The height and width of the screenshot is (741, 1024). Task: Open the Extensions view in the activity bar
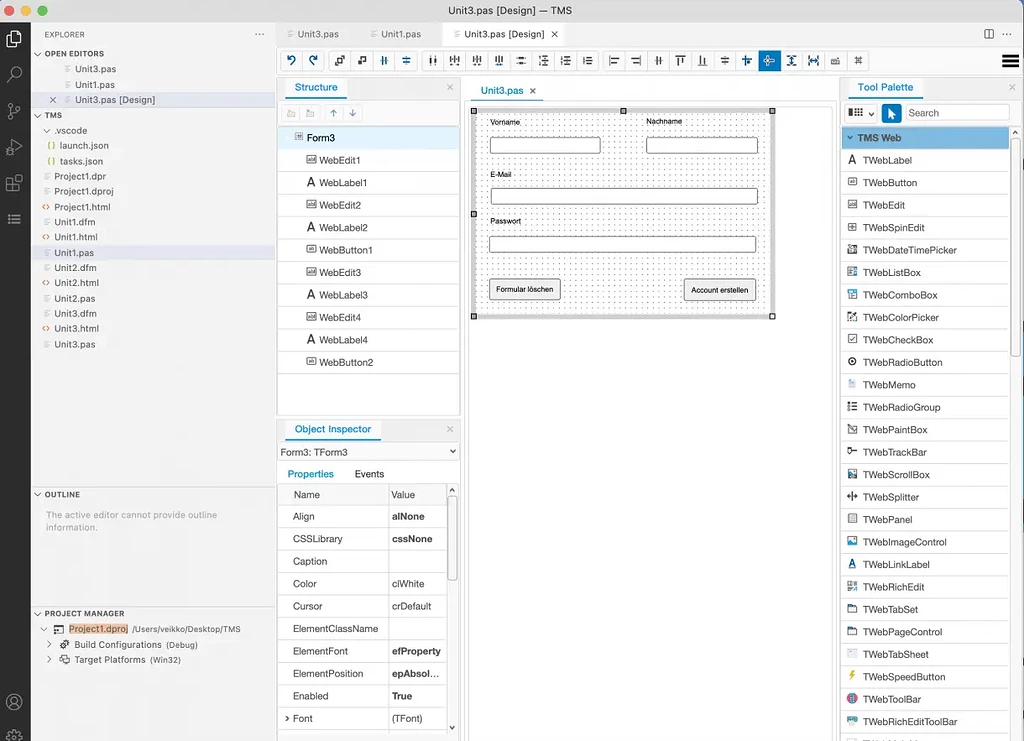[x=14, y=183]
